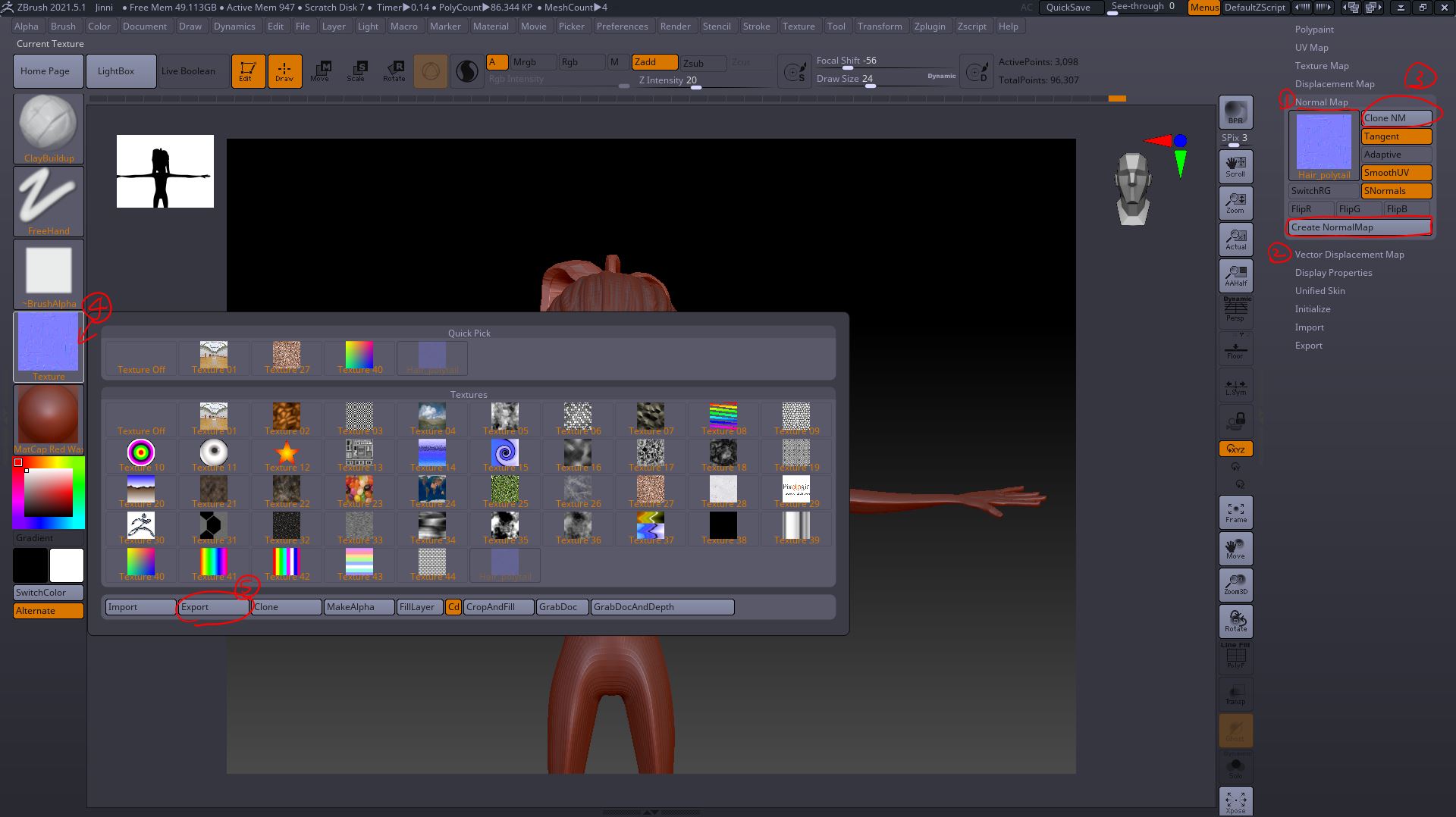
Task: Click the Zoom3D icon on the right shelf
Action: tap(1235, 584)
